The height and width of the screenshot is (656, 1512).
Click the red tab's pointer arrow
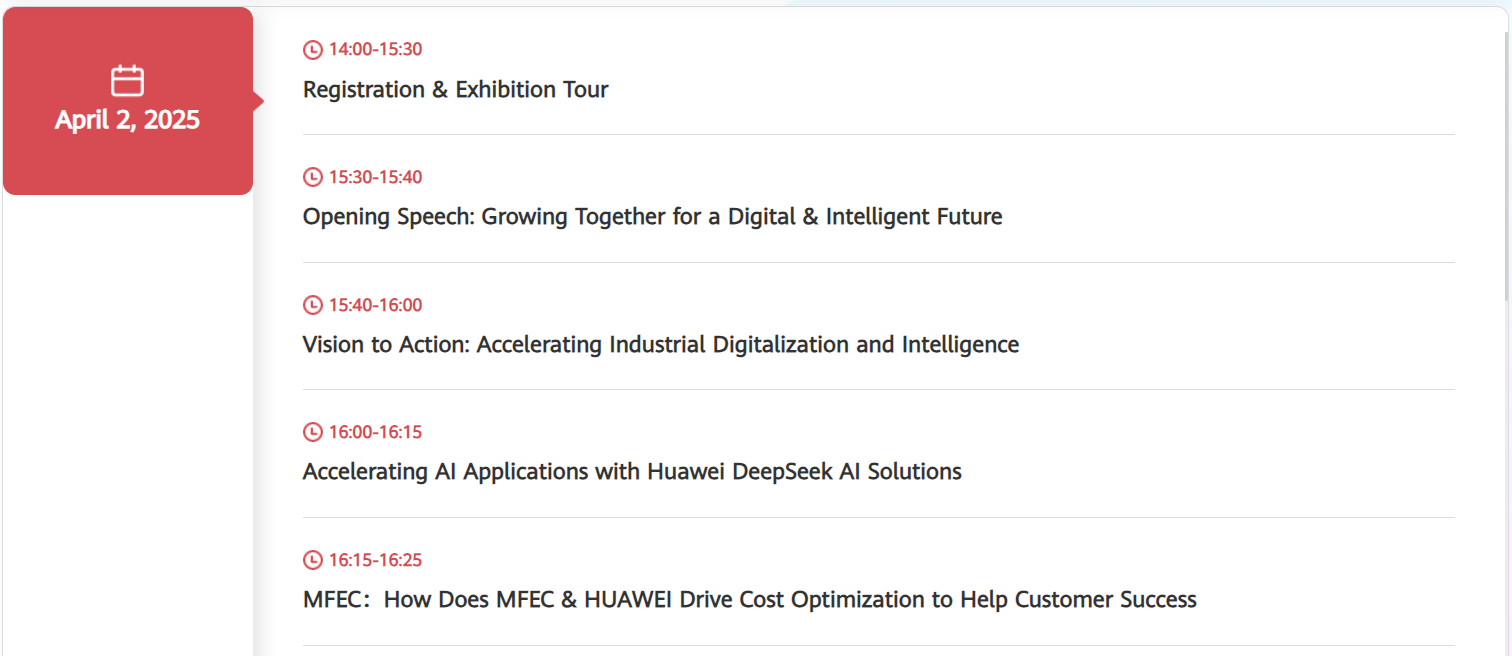click(x=258, y=101)
